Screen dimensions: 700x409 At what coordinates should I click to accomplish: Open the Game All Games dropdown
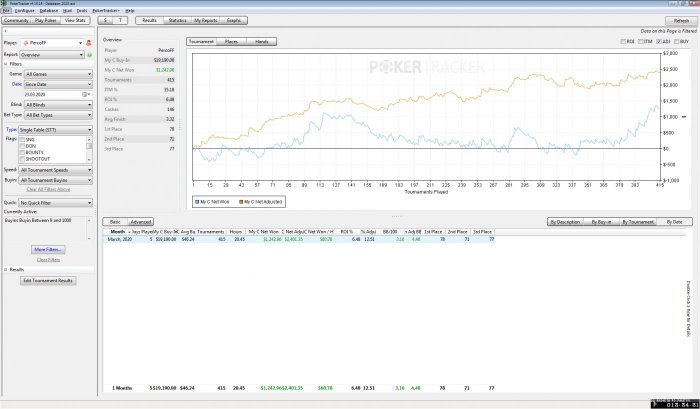click(58, 74)
